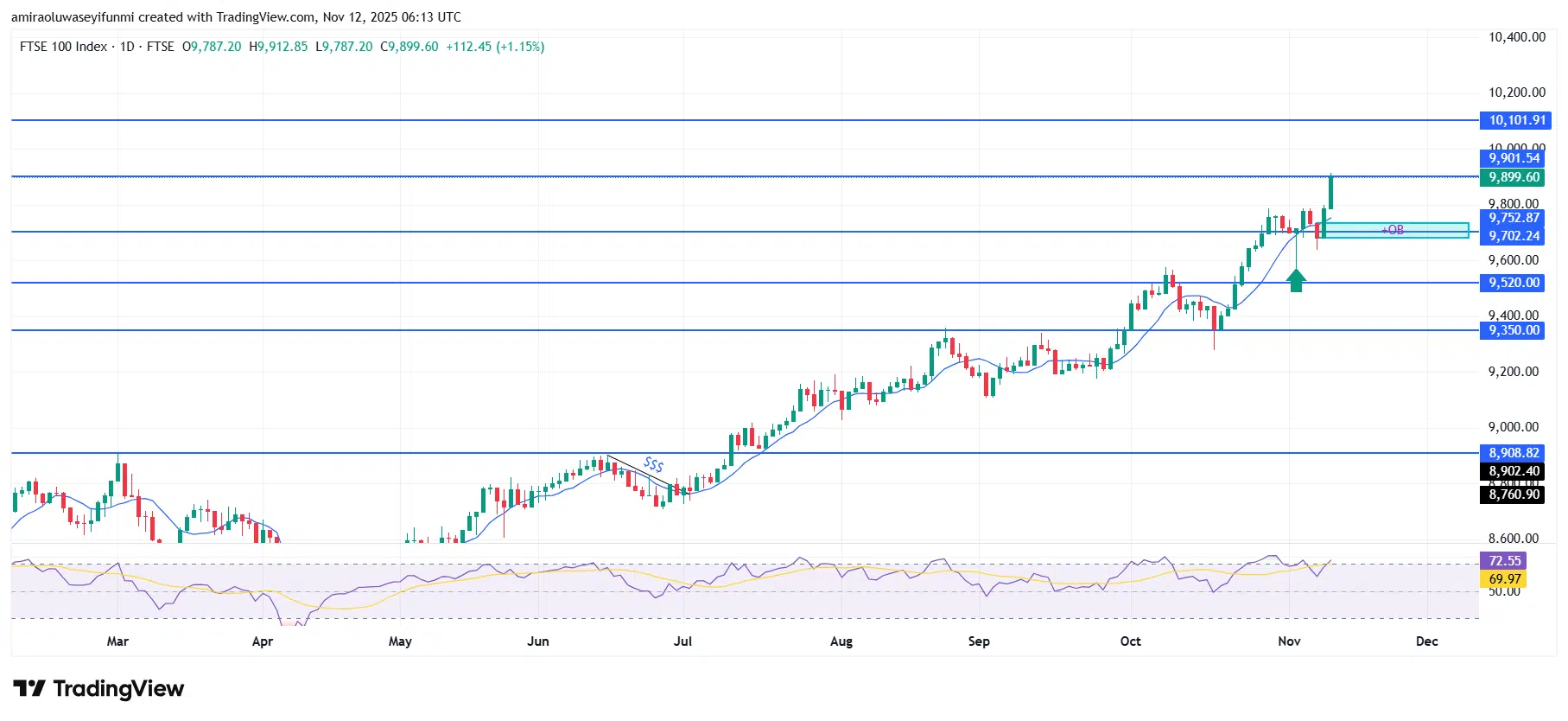The image size is (1568, 721).
Task: Click the 8,908.82 blue price label
Action: tap(1514, 453)
